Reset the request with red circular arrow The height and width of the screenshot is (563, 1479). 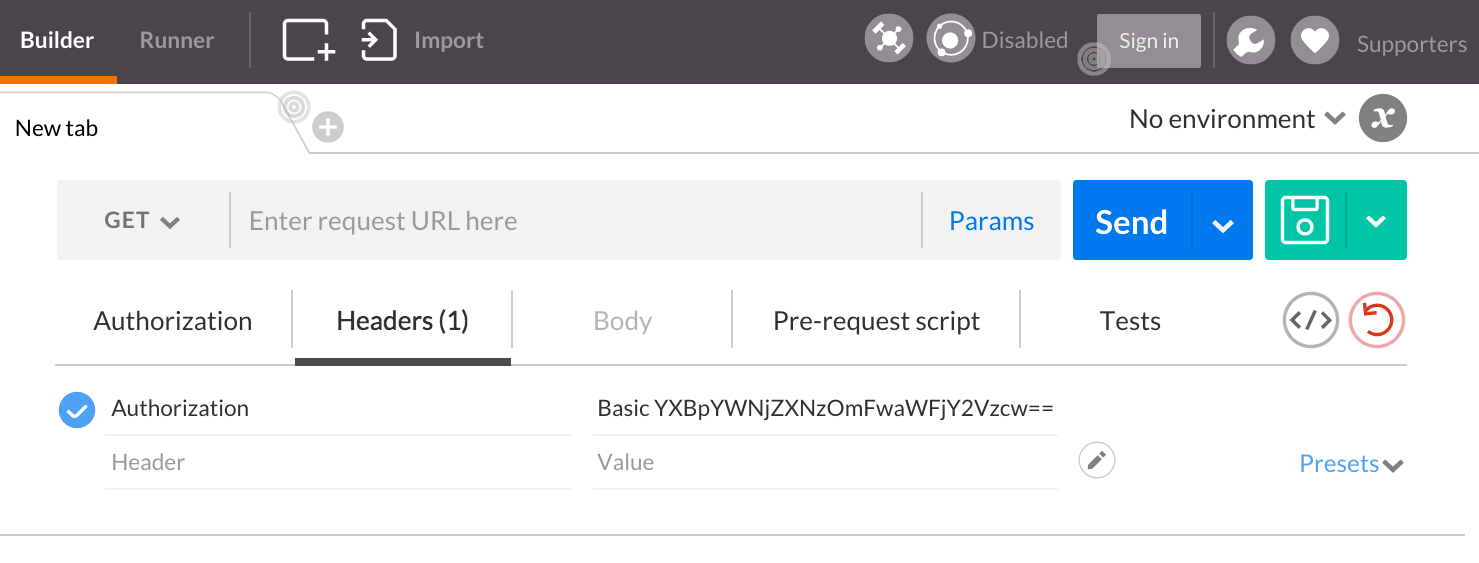1377,321
